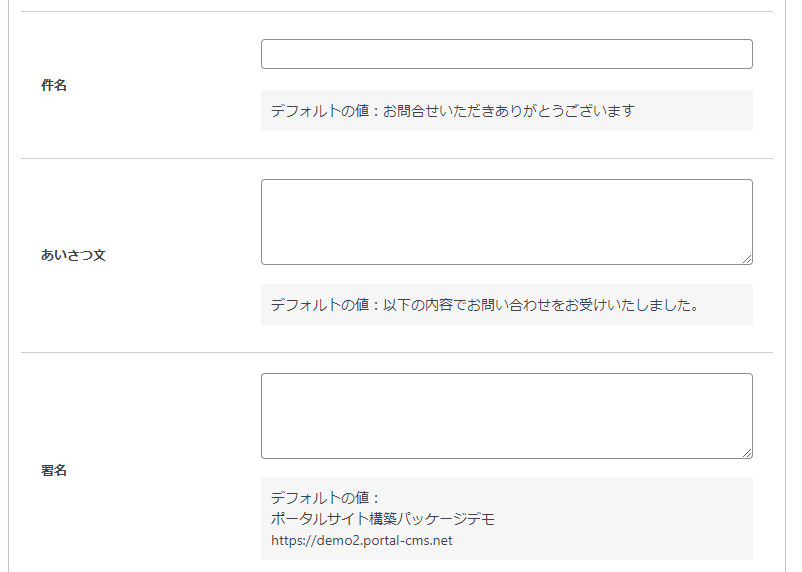Click デフォルトの値 label in 件名 hint

point(320,111)
